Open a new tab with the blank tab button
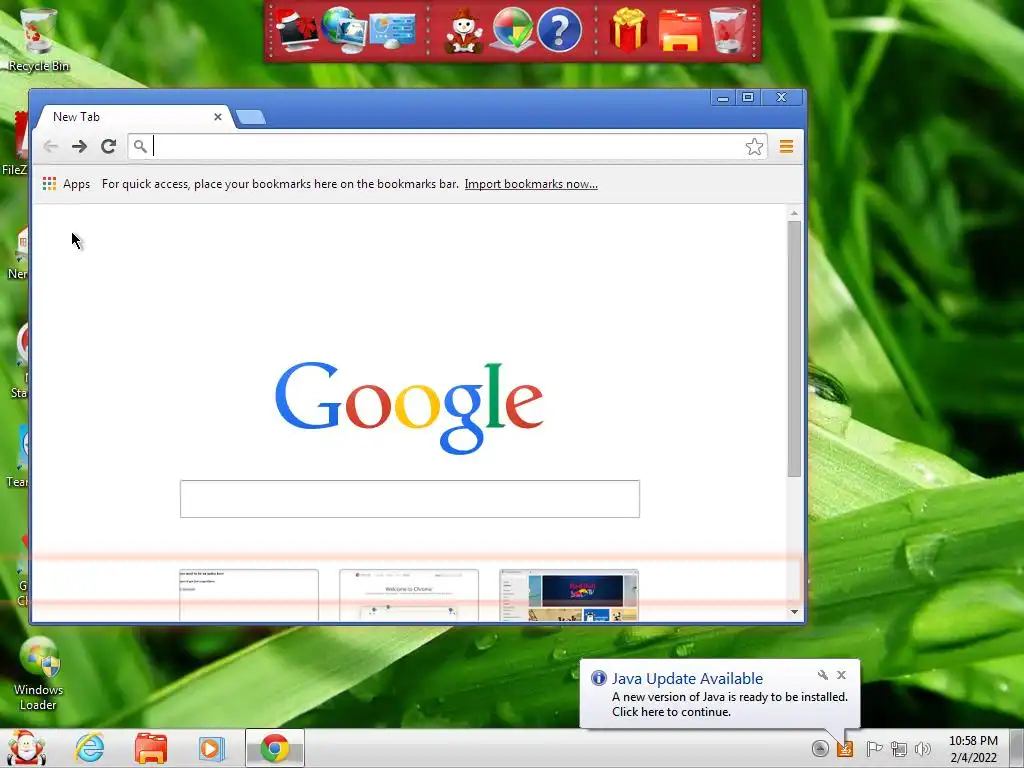The width and height of the screenshot is (1024, 768). point(250,118)
